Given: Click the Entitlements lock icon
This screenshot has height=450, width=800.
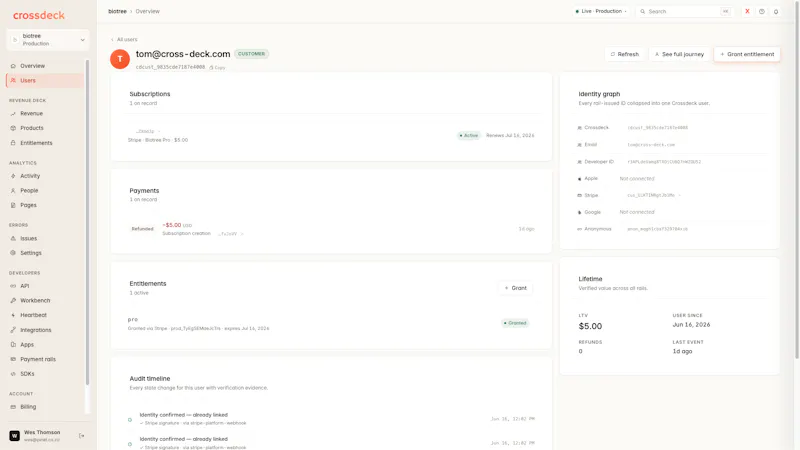Looking at the screenshot, I should [13, 143].
